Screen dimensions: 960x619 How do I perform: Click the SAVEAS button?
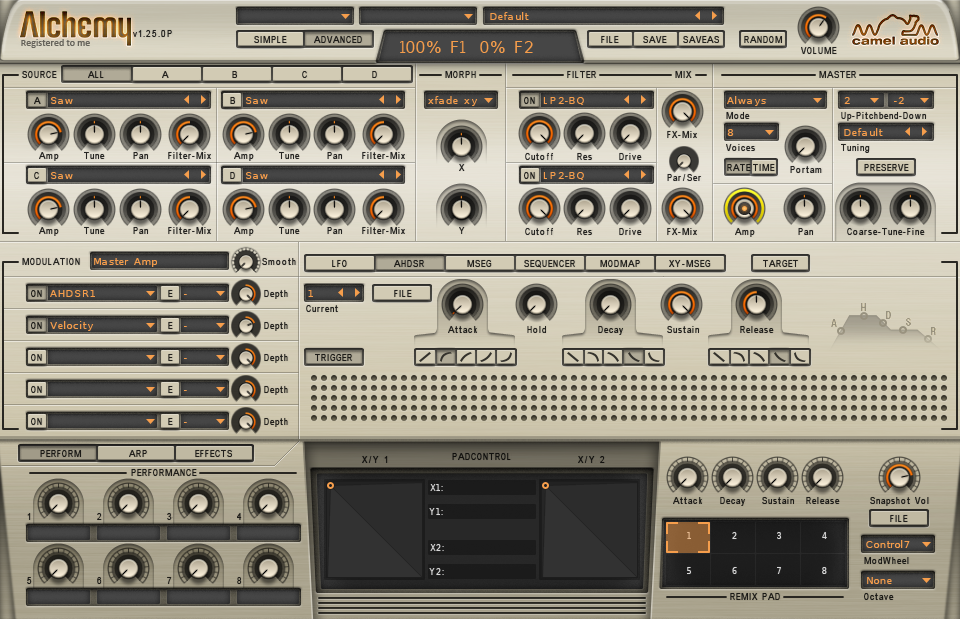pos(701,40)
